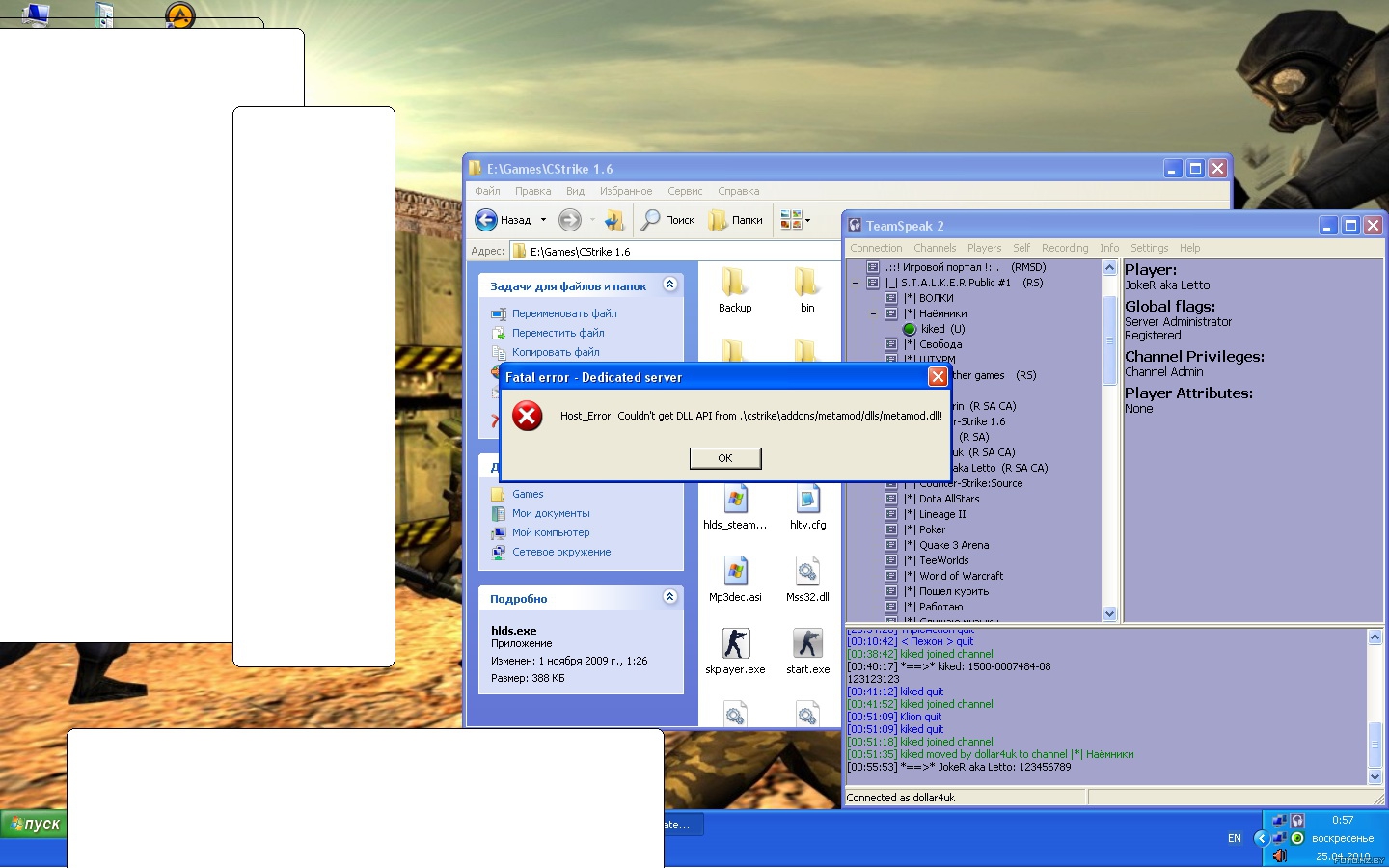Open the Правка menu in Explorer

(x=532, y=191)
